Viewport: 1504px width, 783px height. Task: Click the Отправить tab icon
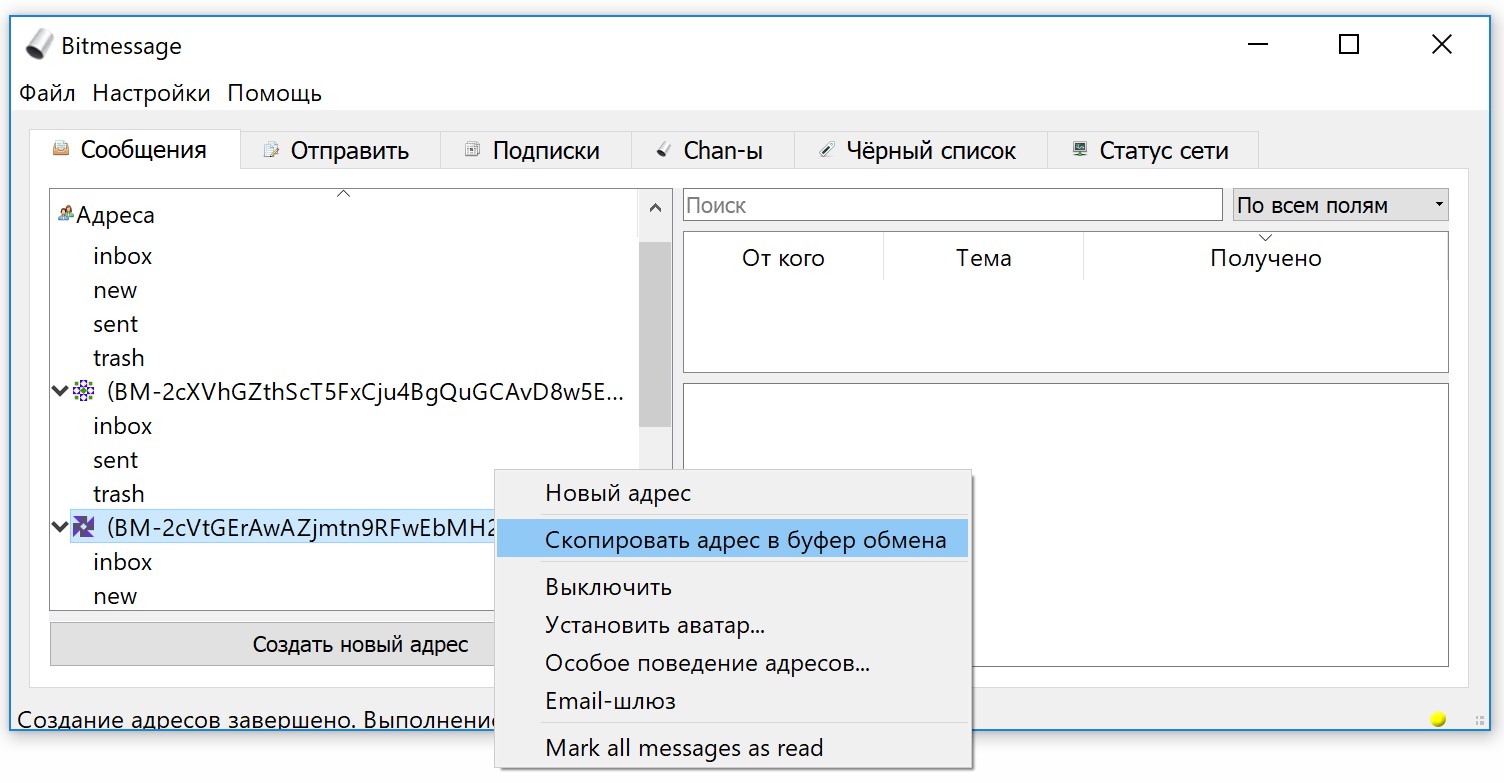270,151
